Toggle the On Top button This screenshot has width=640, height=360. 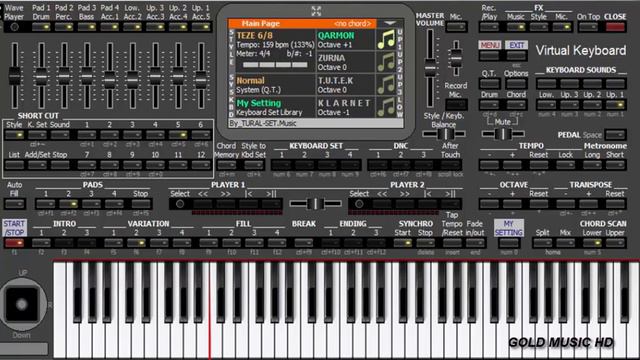(x=588, y=27)
